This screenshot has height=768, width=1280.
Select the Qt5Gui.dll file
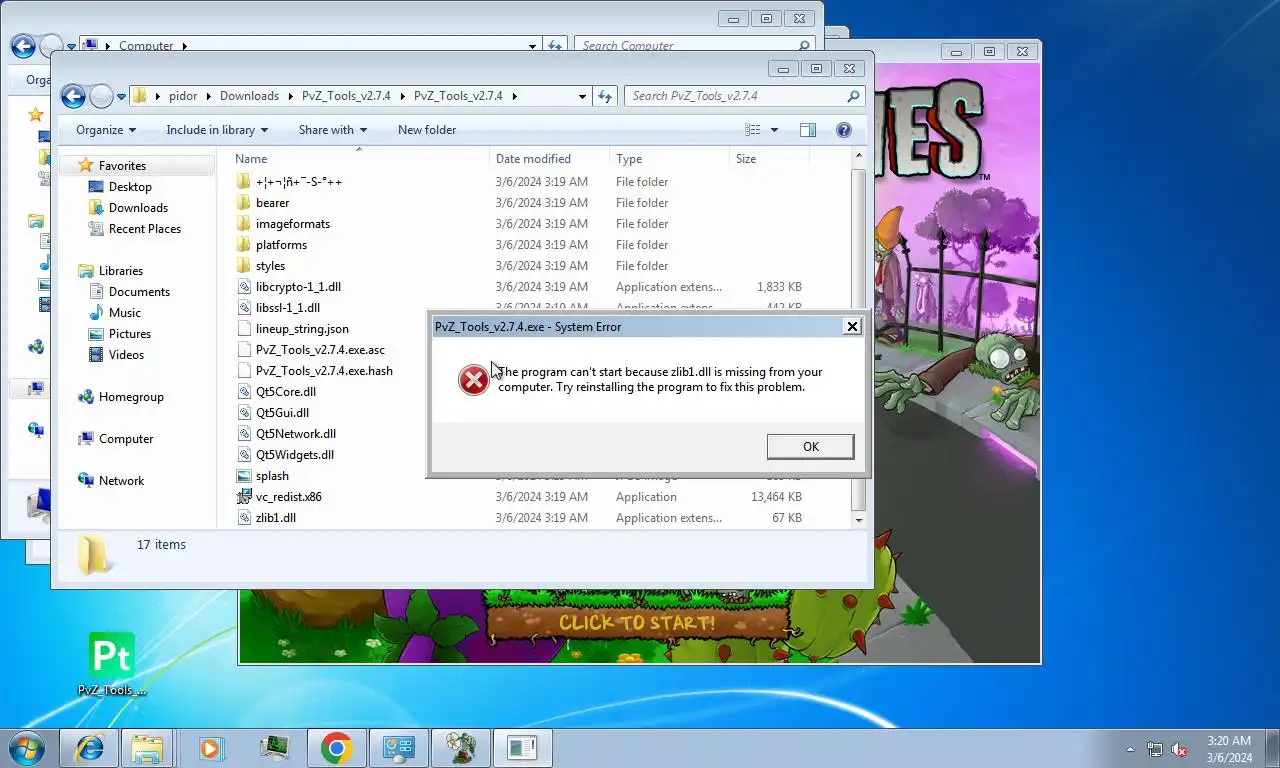click(282, 413)
